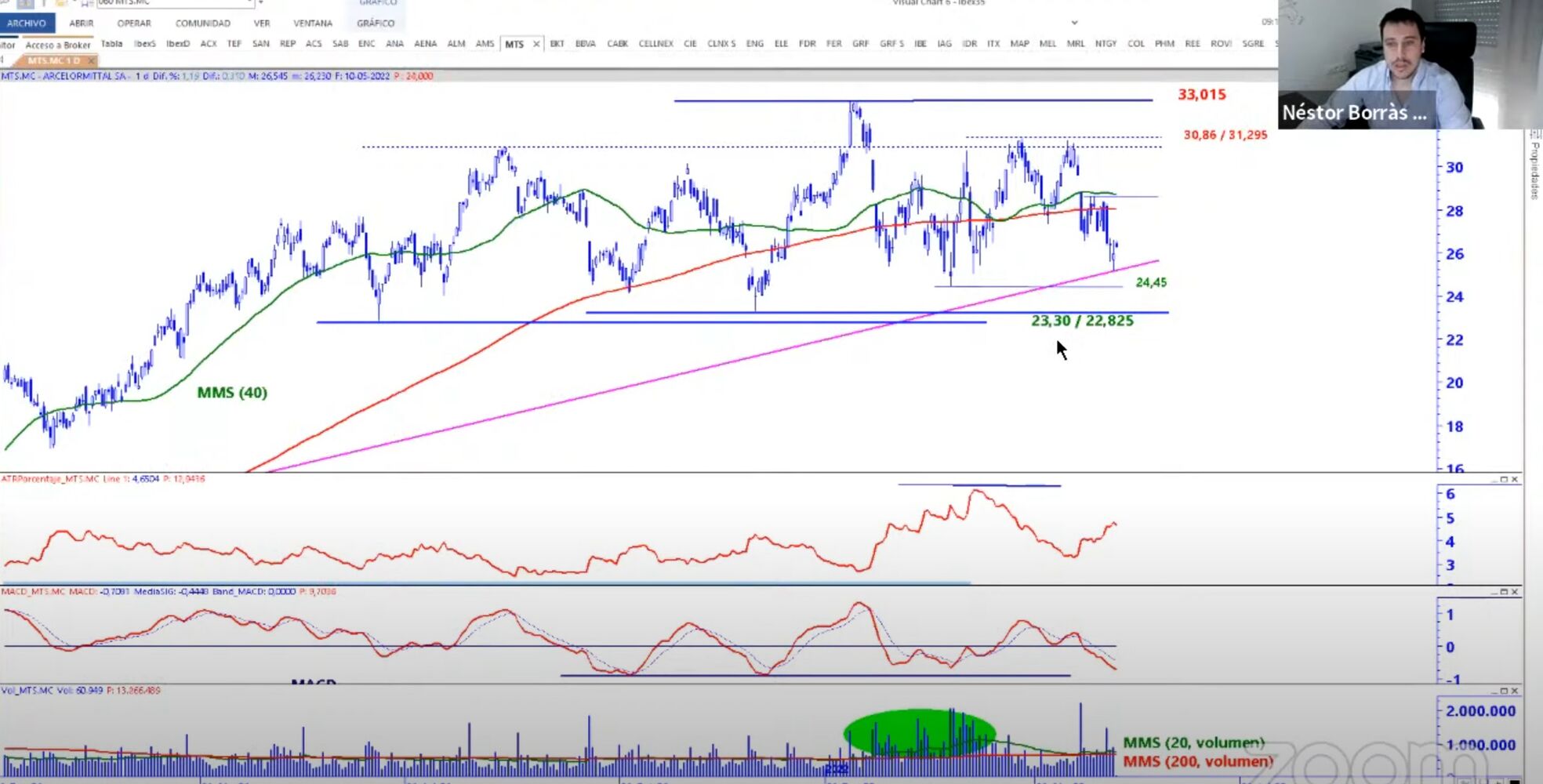Open the CIE ticker tab
Screen dimensions: 1543x784
coord(690,44)
